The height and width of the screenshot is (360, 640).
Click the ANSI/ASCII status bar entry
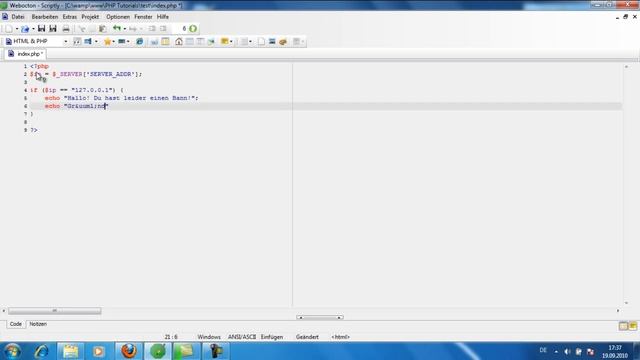[x=242, y=337]
